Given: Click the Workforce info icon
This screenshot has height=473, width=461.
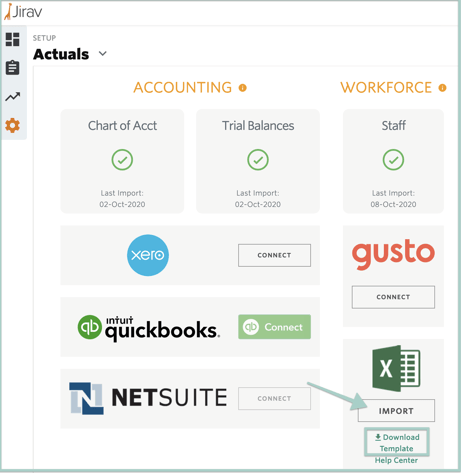Looking at the screenshot, I should tap(442, 88).
